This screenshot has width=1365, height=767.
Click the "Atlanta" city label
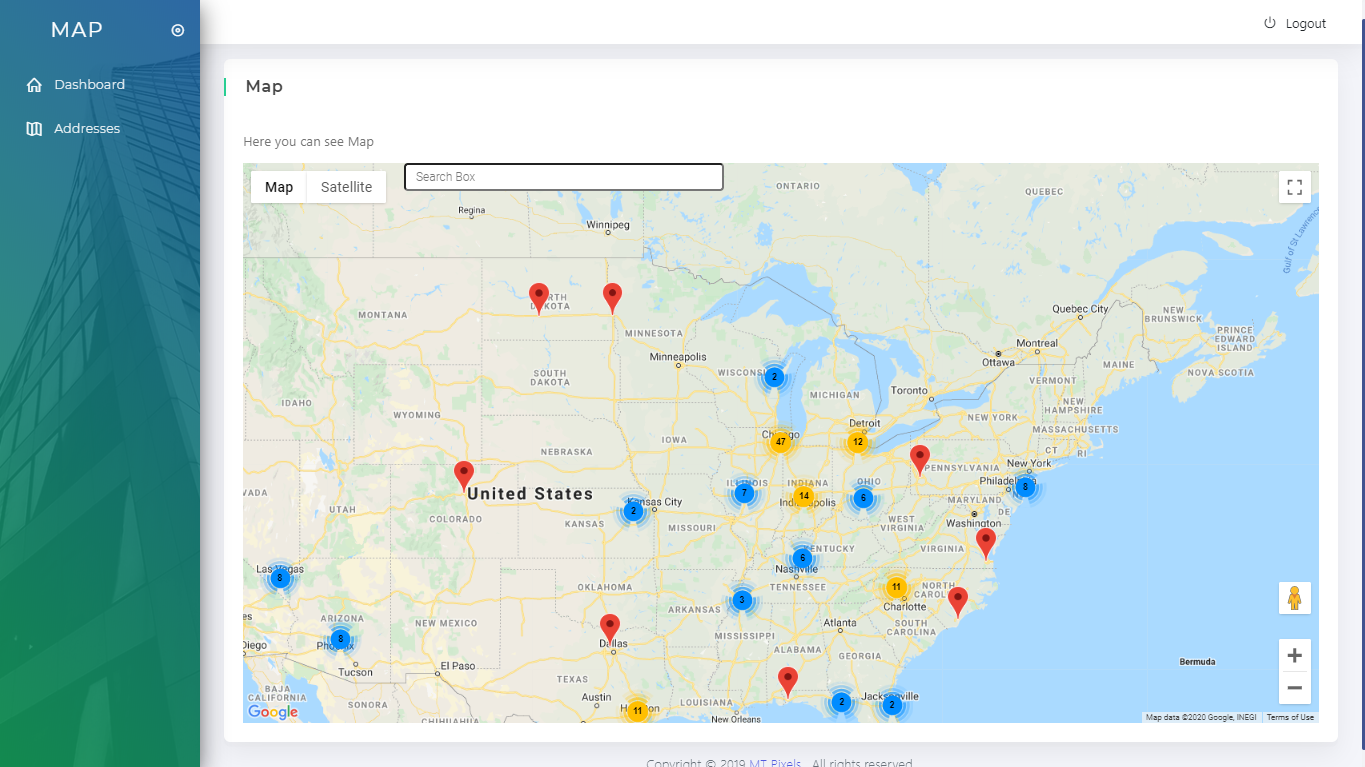tap(840, 622)
